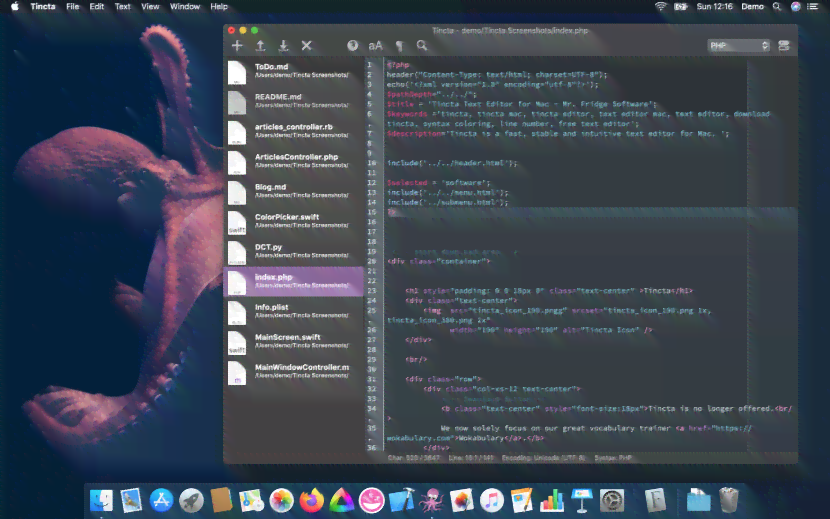Launch Firefox from the Dock
The image size is (830, 519).
(312, 500)
